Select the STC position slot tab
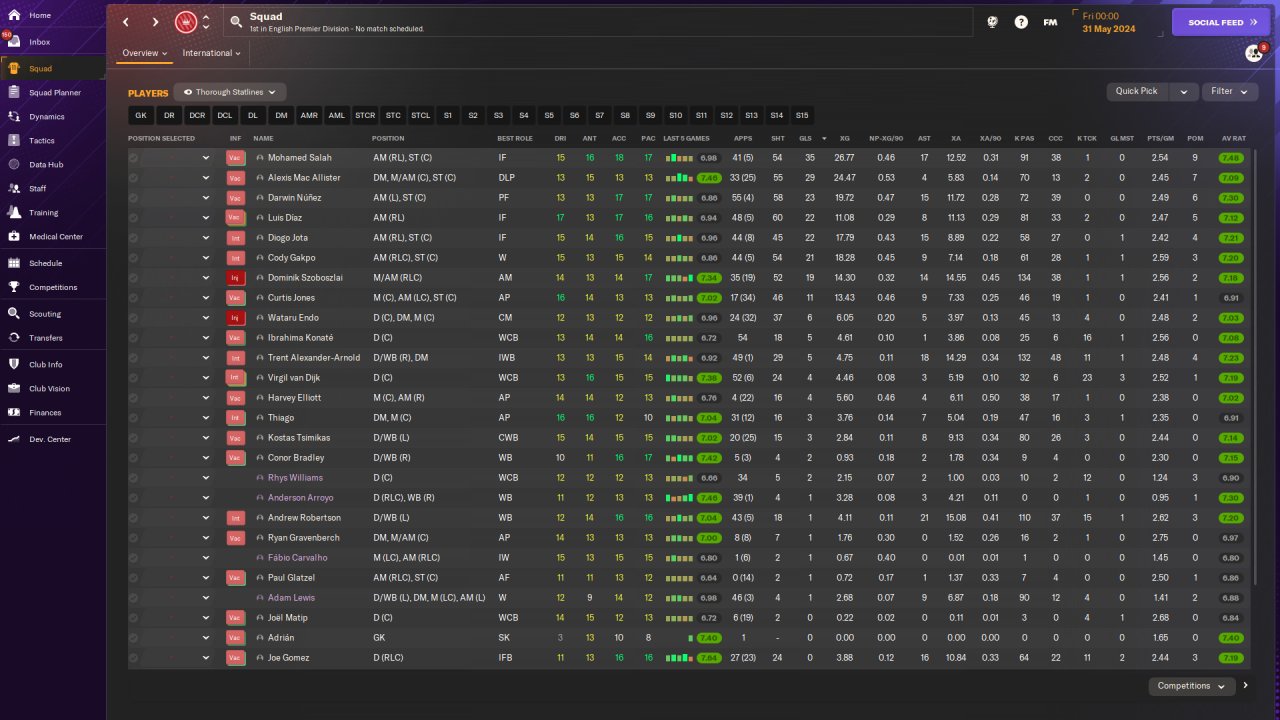Image resolution: width=1280 pixels, height=720 pixels. point(393,116)
